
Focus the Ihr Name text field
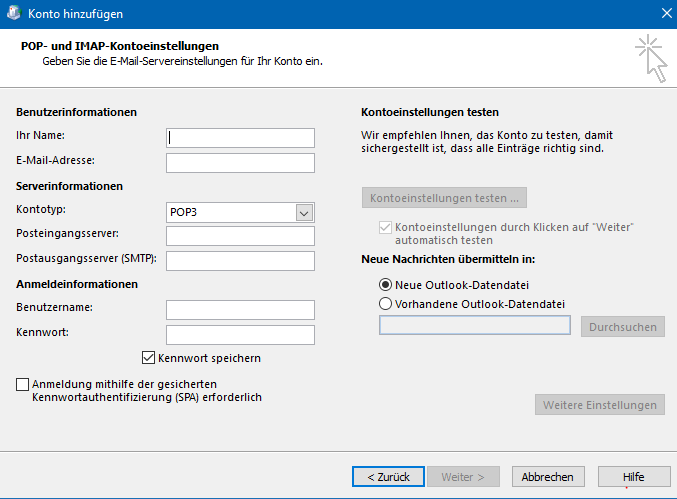coord(240,138)
